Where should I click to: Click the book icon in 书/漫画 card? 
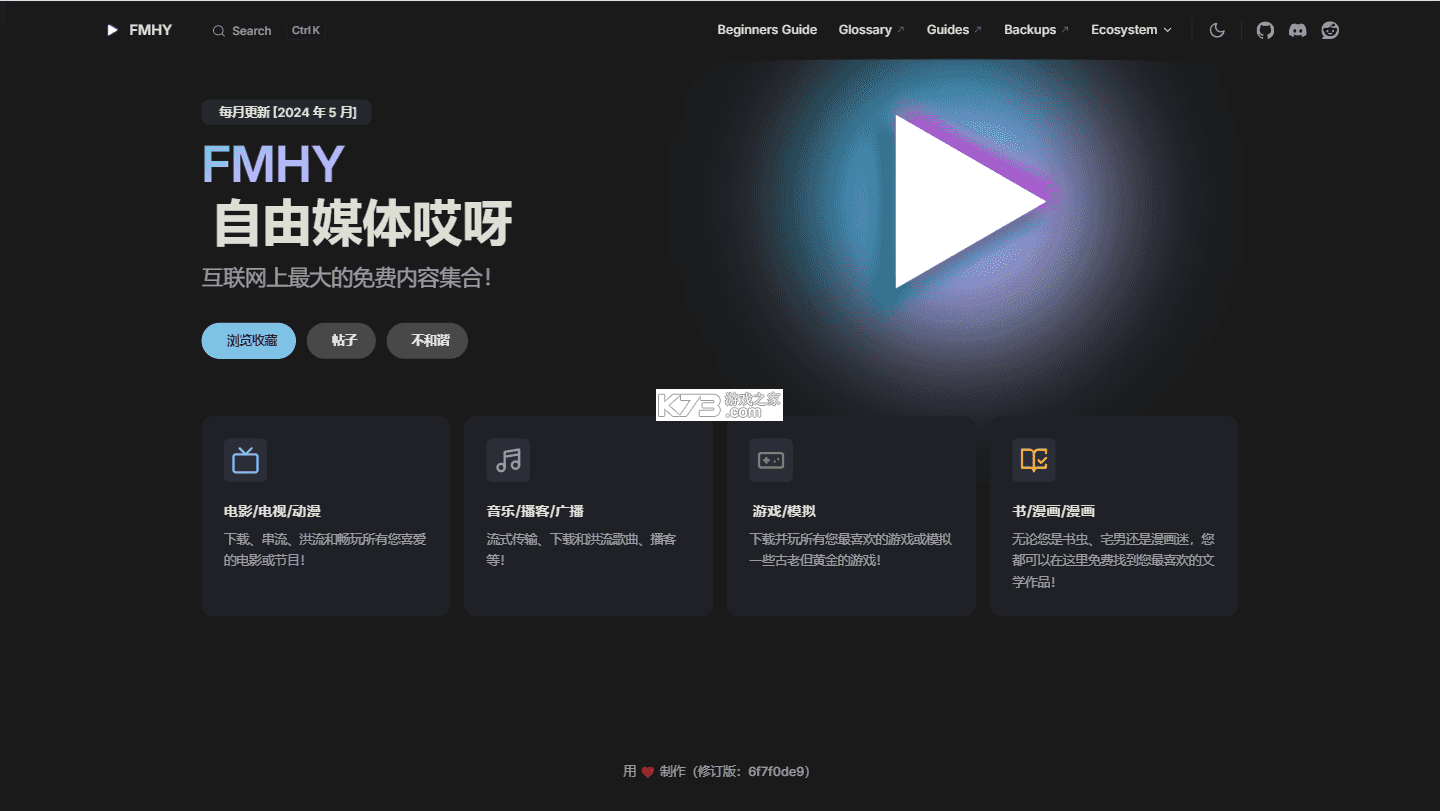point(1034,460)
